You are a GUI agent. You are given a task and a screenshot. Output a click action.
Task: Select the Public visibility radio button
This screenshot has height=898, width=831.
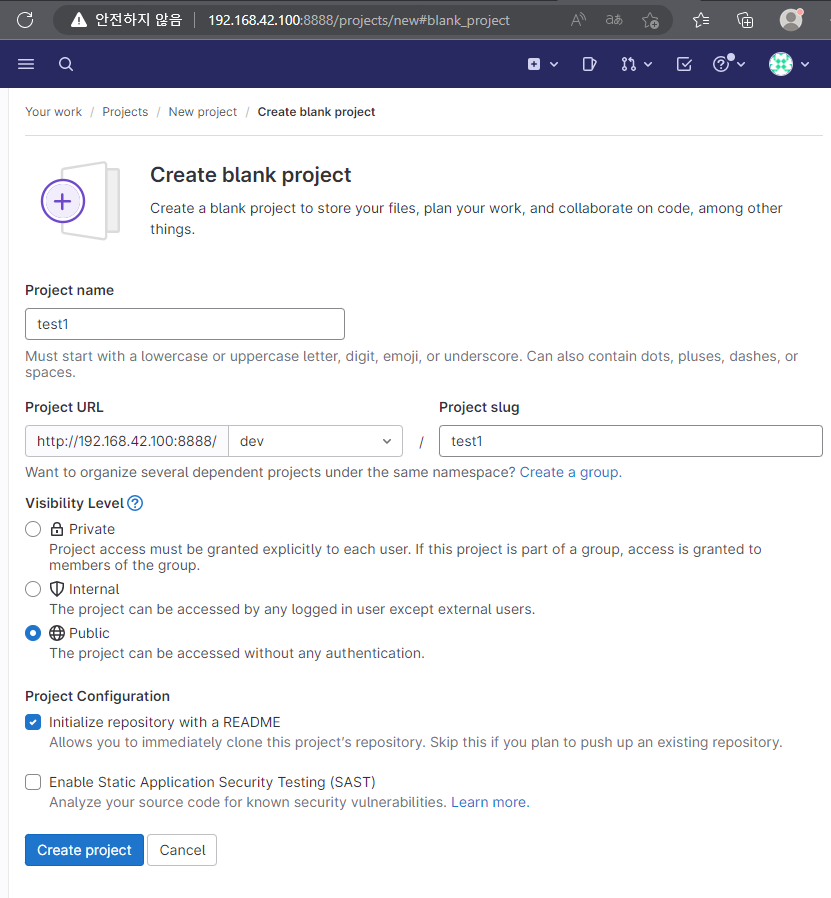33,633
